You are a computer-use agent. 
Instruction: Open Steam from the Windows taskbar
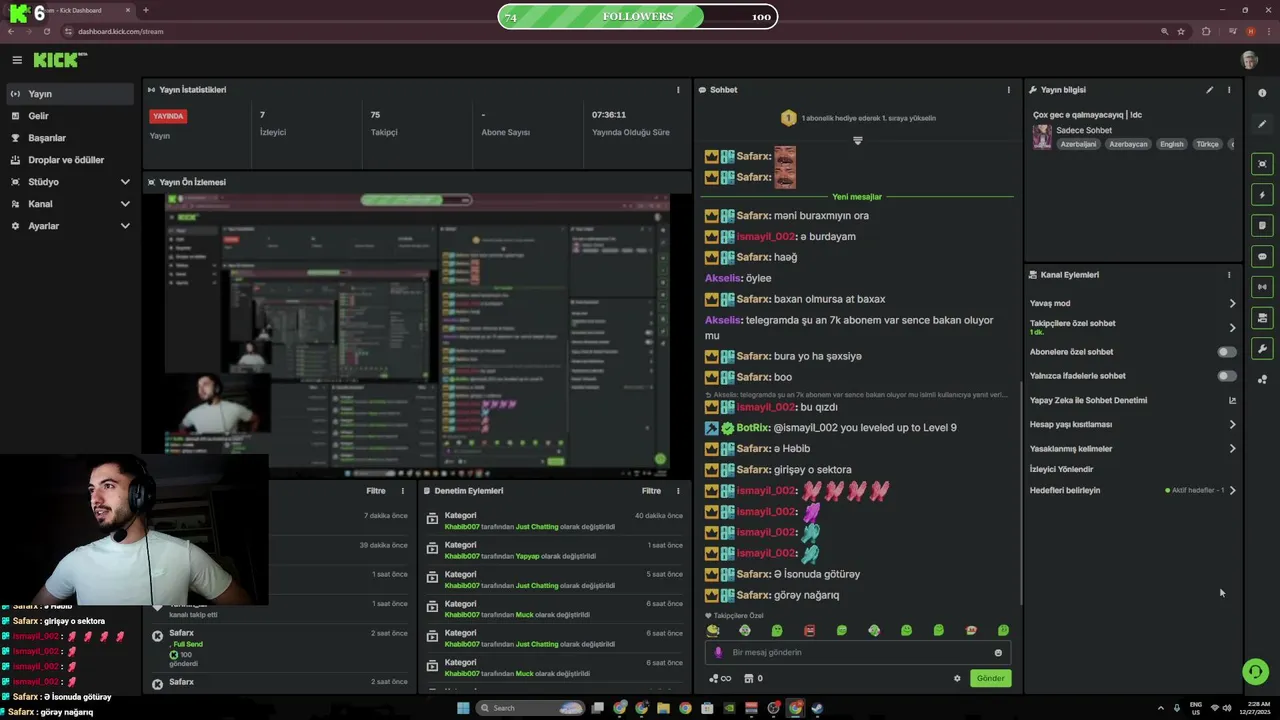tap(817, 708)
